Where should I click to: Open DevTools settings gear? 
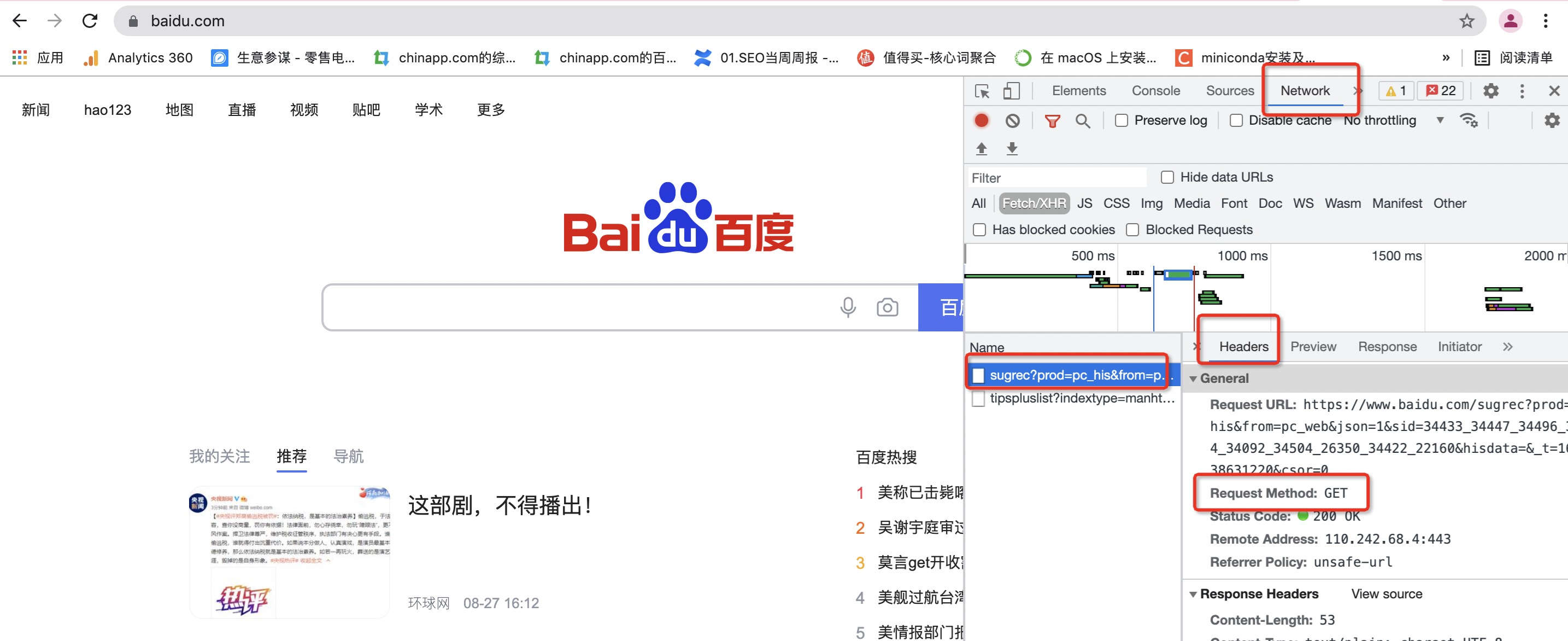pos(1491,91)
